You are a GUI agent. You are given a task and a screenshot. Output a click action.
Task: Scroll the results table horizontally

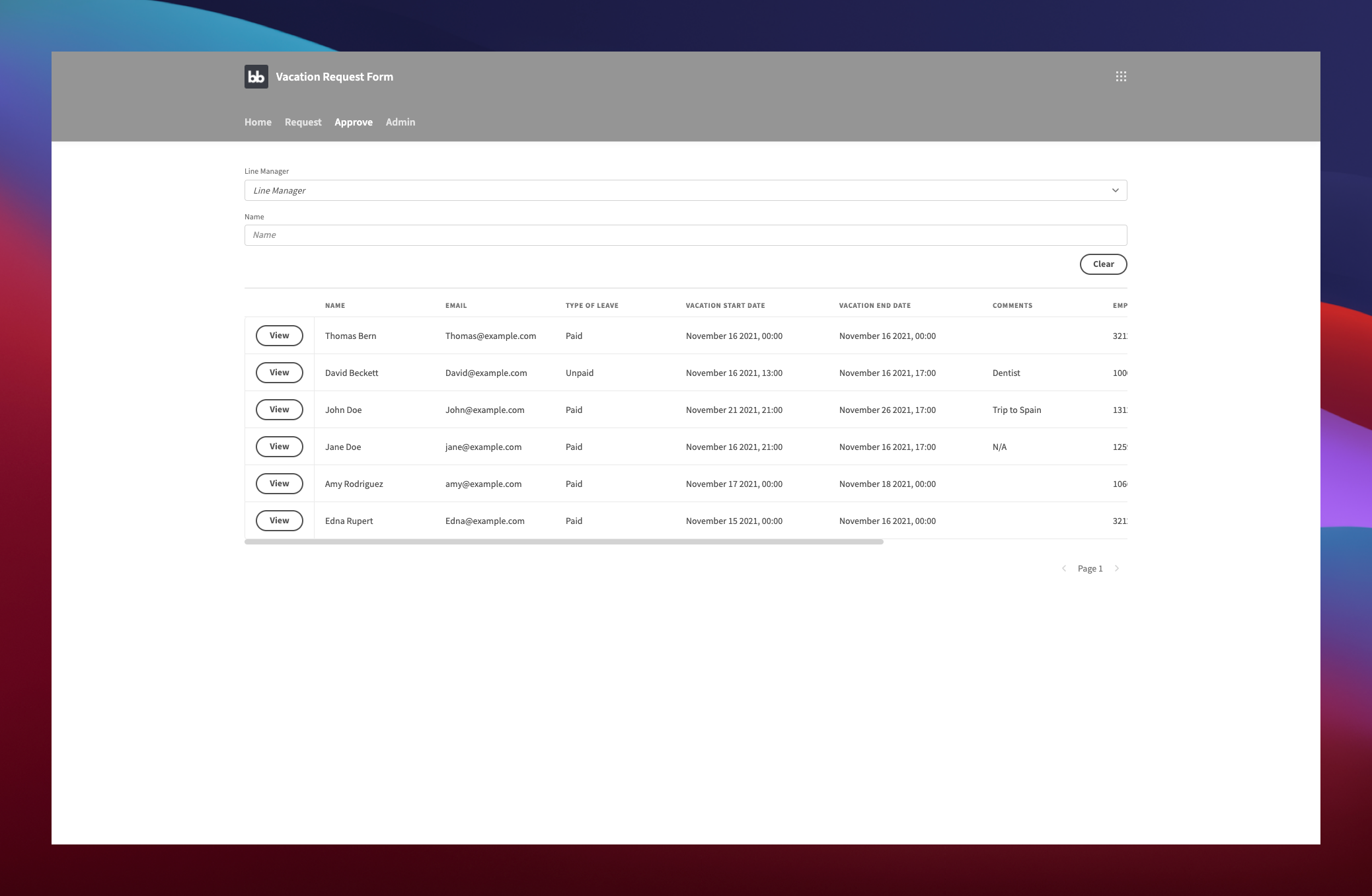(x=563, y=542)
